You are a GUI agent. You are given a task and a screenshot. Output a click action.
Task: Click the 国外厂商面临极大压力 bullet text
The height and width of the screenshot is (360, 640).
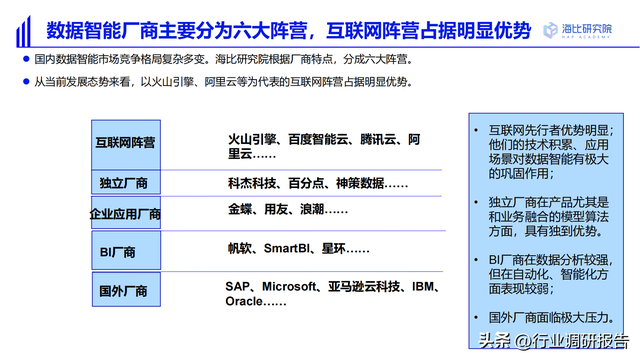[551, 318]
